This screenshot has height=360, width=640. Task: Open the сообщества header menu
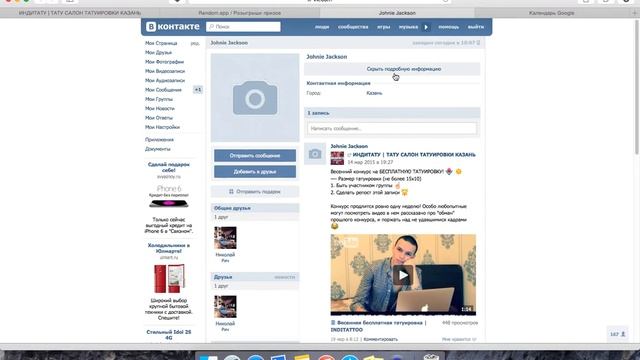click(353, 27)
